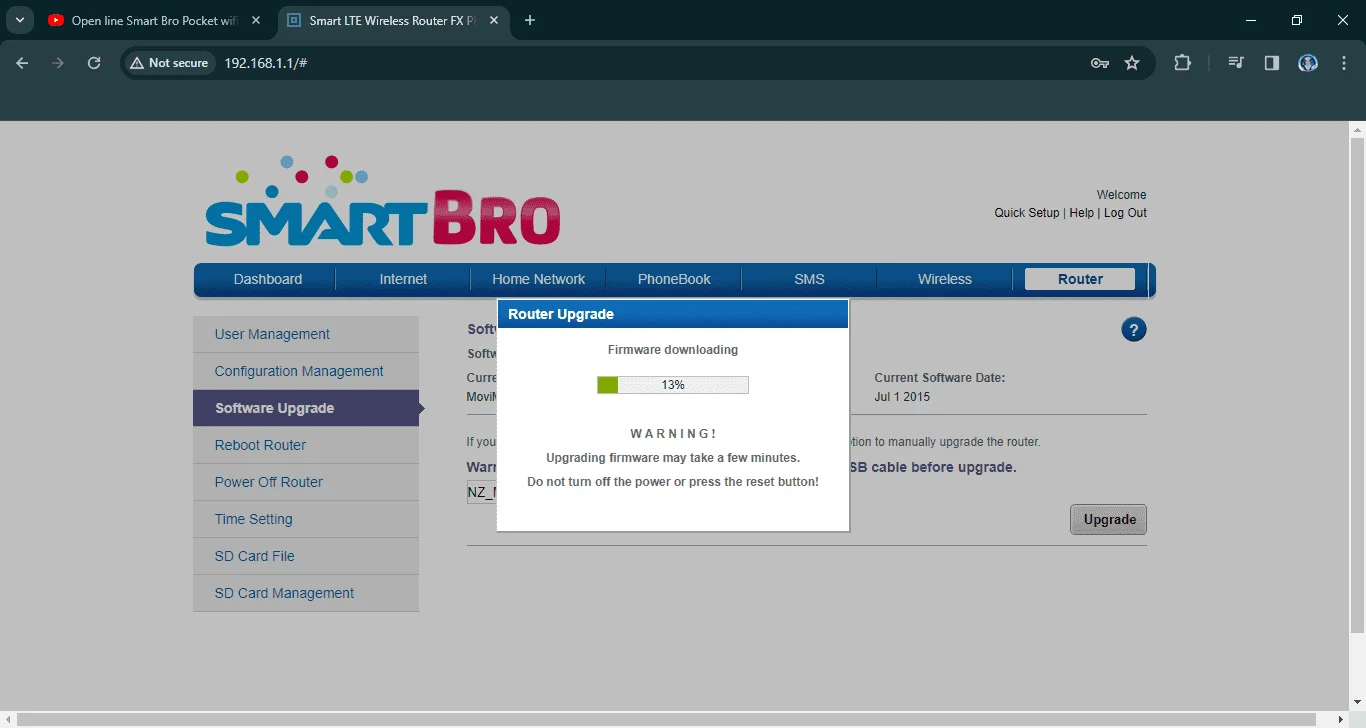Toggle the browser side panel icon
1366x728 pixels.
[1272, 63]
